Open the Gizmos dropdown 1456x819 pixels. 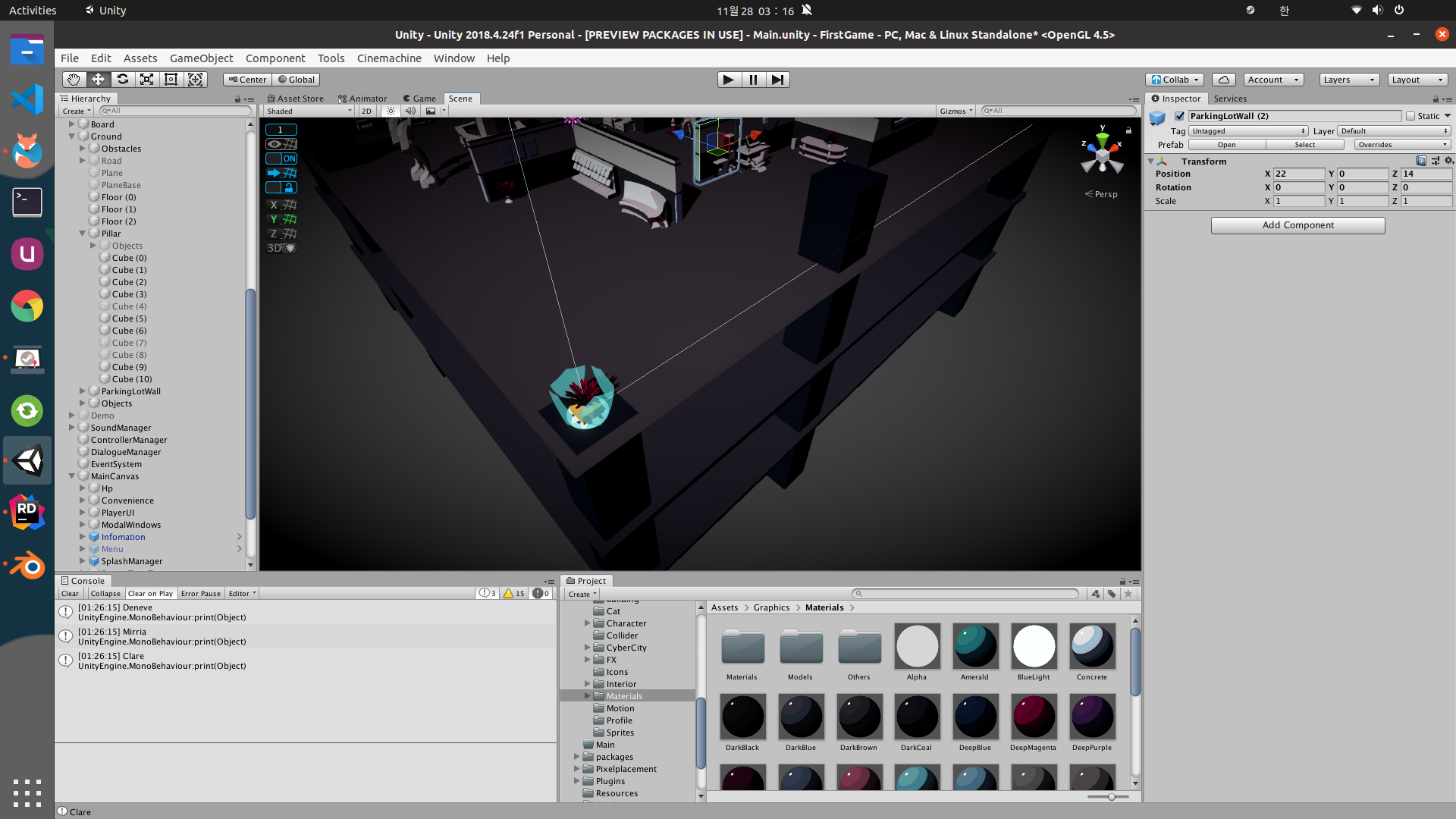(x=956, y=111)
